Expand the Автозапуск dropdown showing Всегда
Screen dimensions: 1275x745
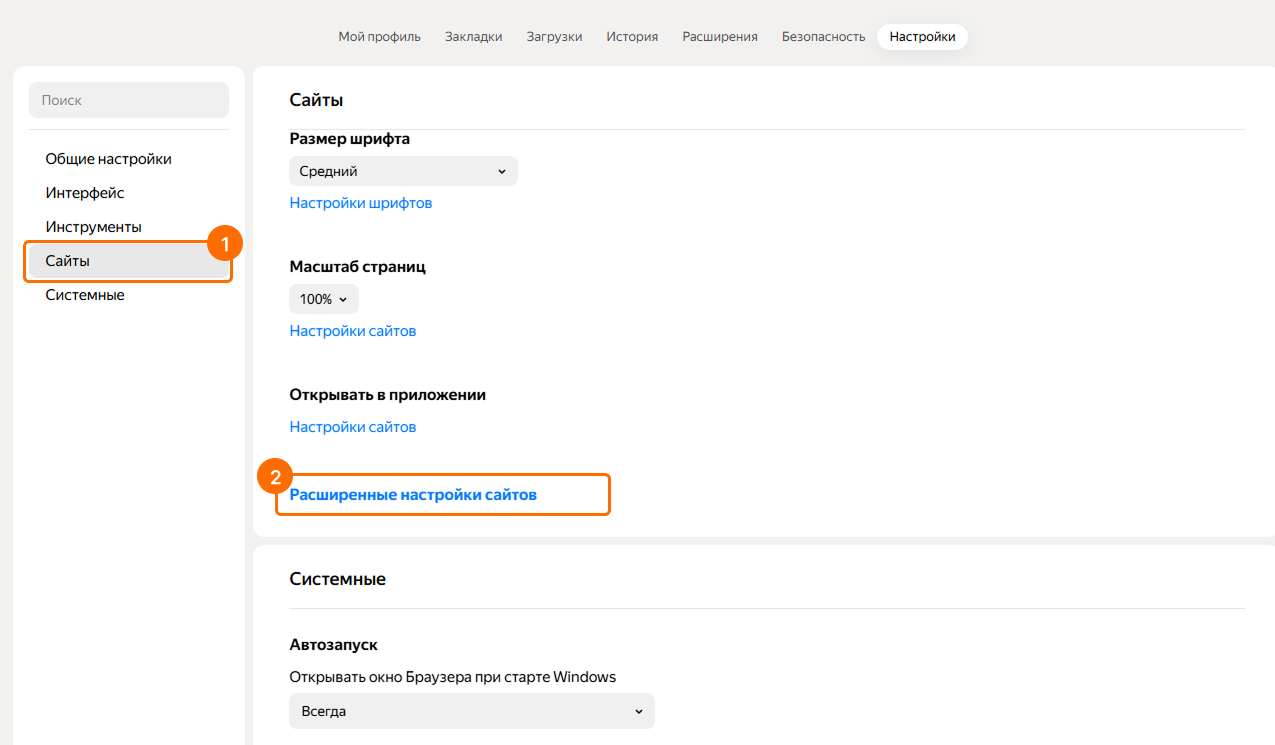[x=471, y=711]
